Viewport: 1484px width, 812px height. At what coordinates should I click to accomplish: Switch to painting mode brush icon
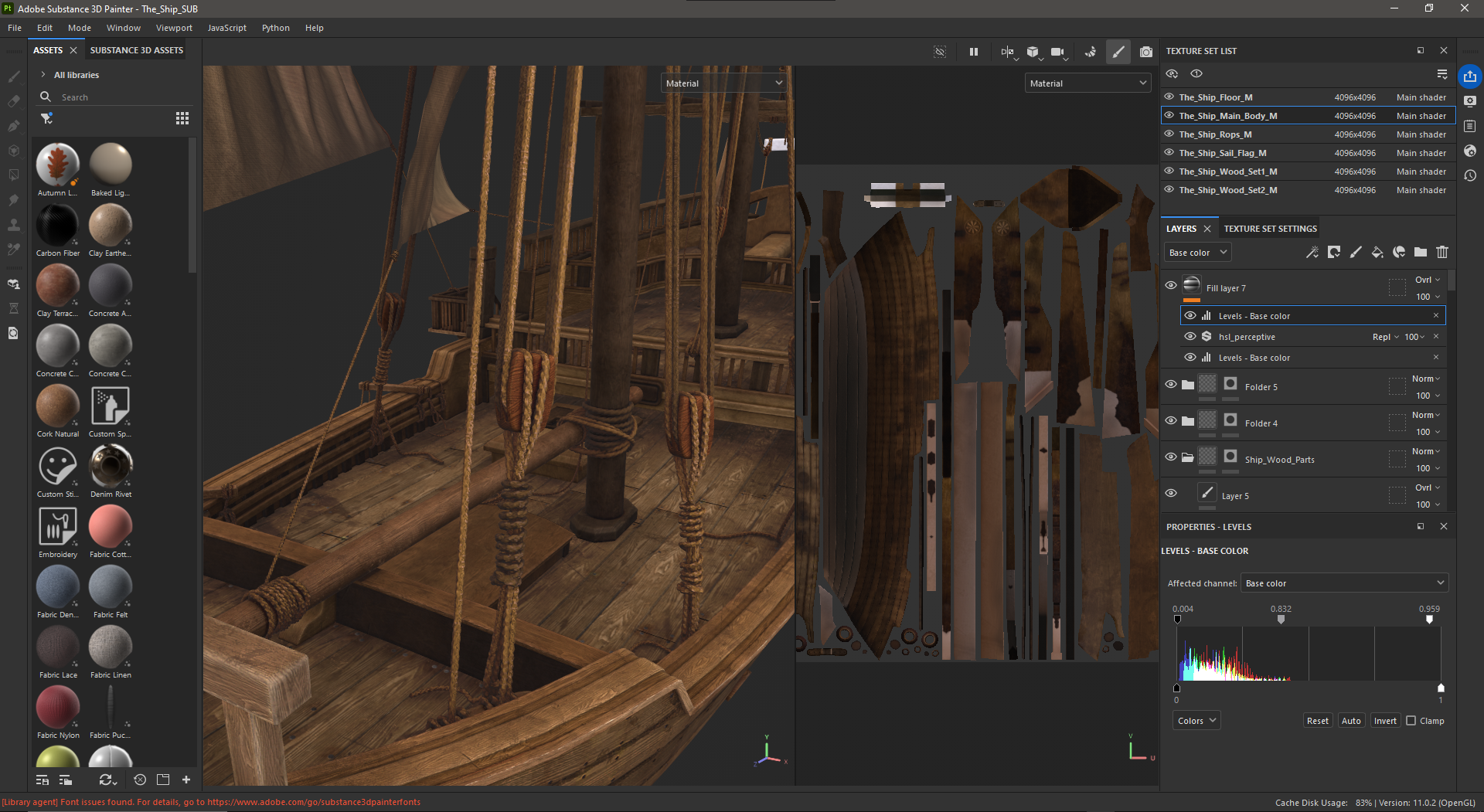[x=1118, y=52]
